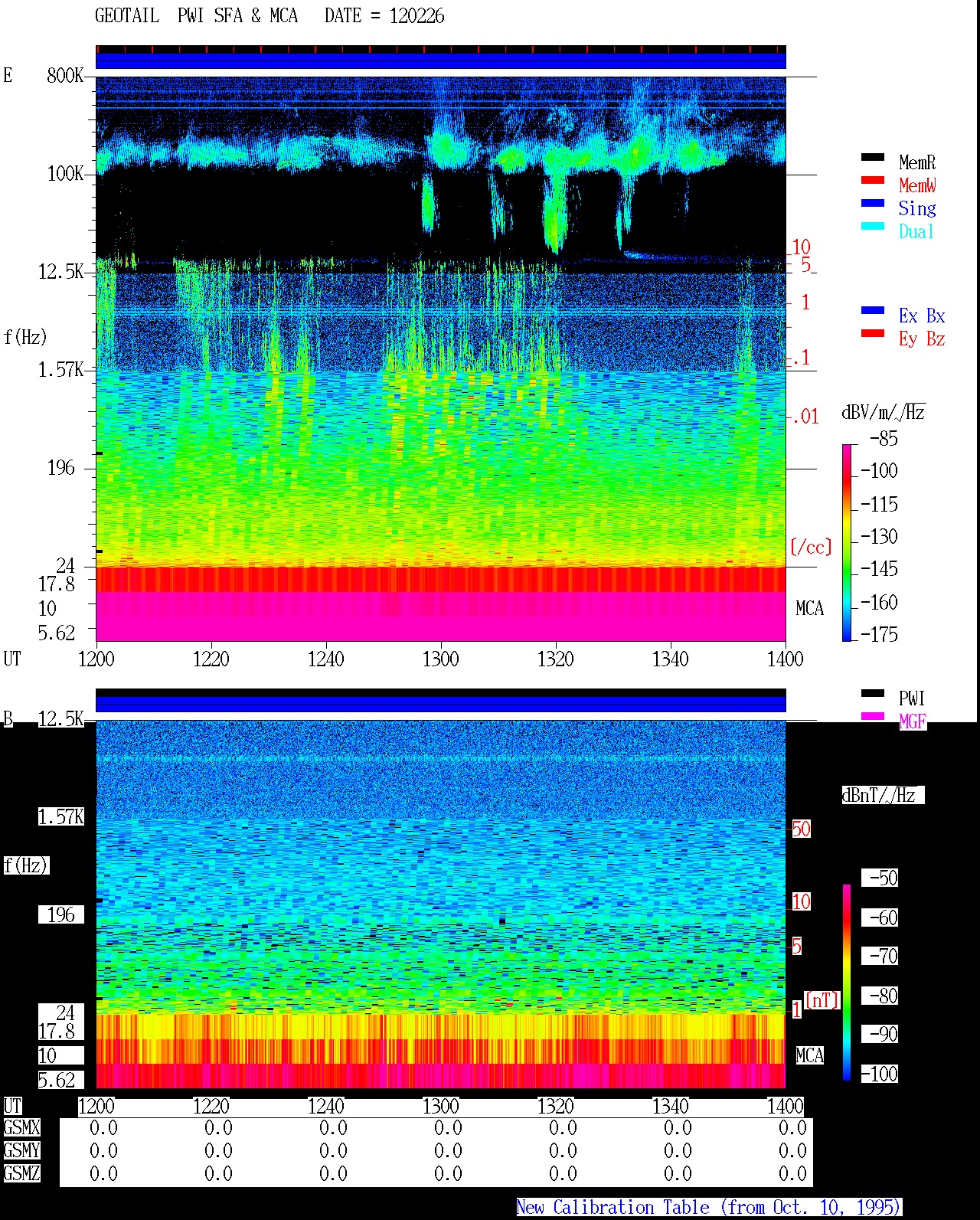The width and height of the screenshot is (980, 1220).
Task: Click the E panel letter label
Action: click(x=8, y=75)
